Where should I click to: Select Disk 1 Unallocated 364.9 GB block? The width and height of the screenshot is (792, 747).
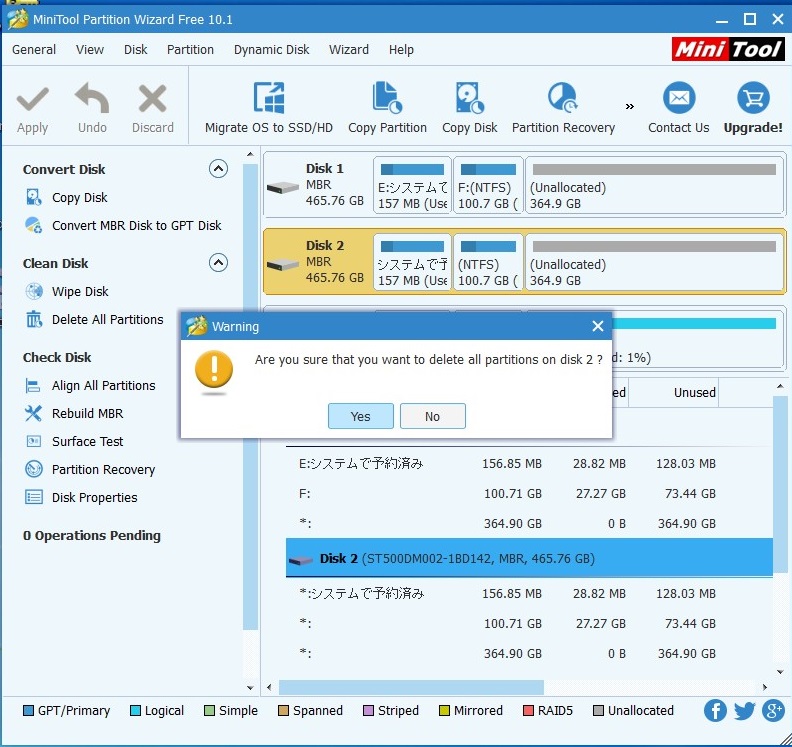(655, 185)
